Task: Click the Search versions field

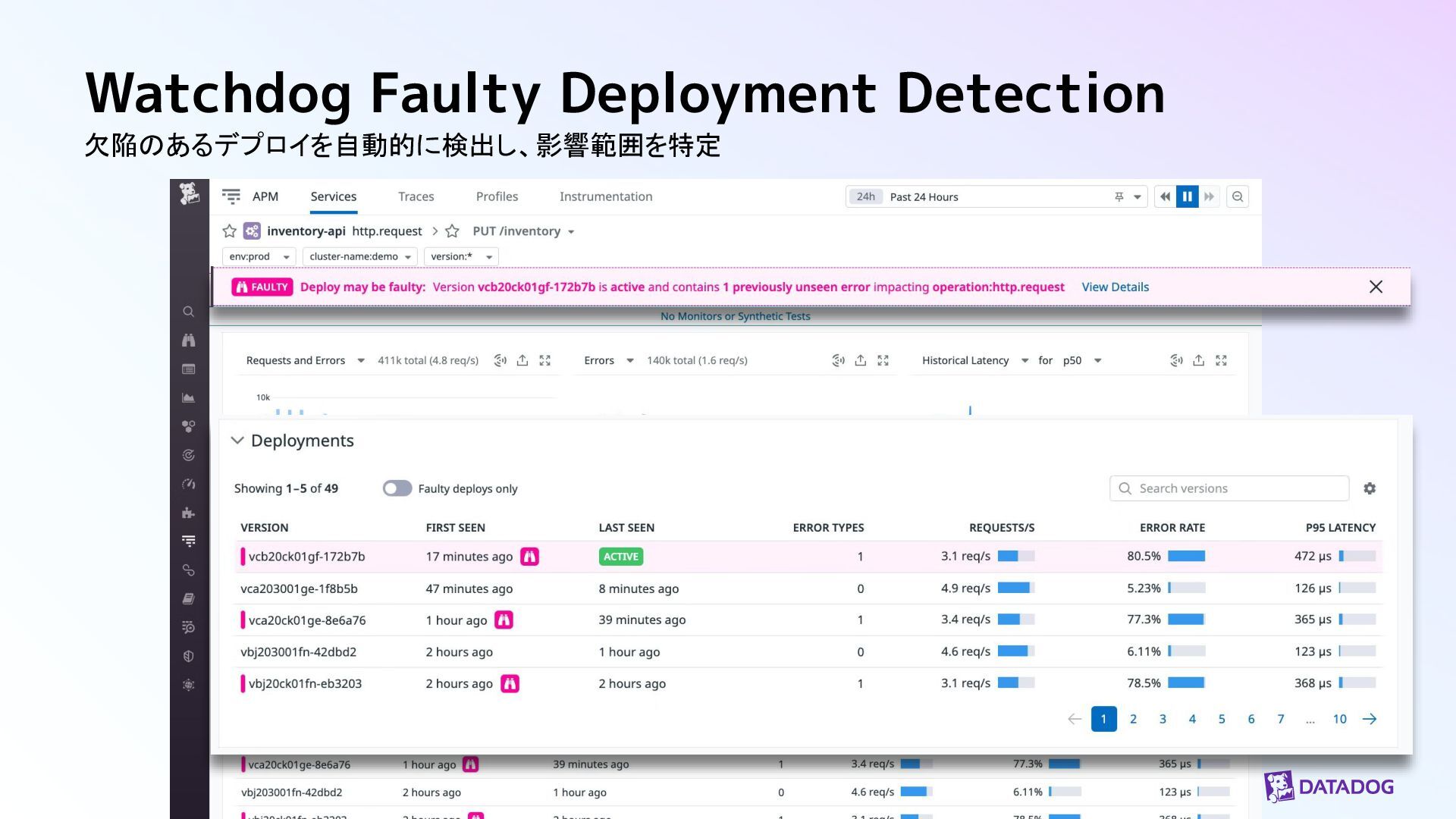Action: (x=1229, y=488)
